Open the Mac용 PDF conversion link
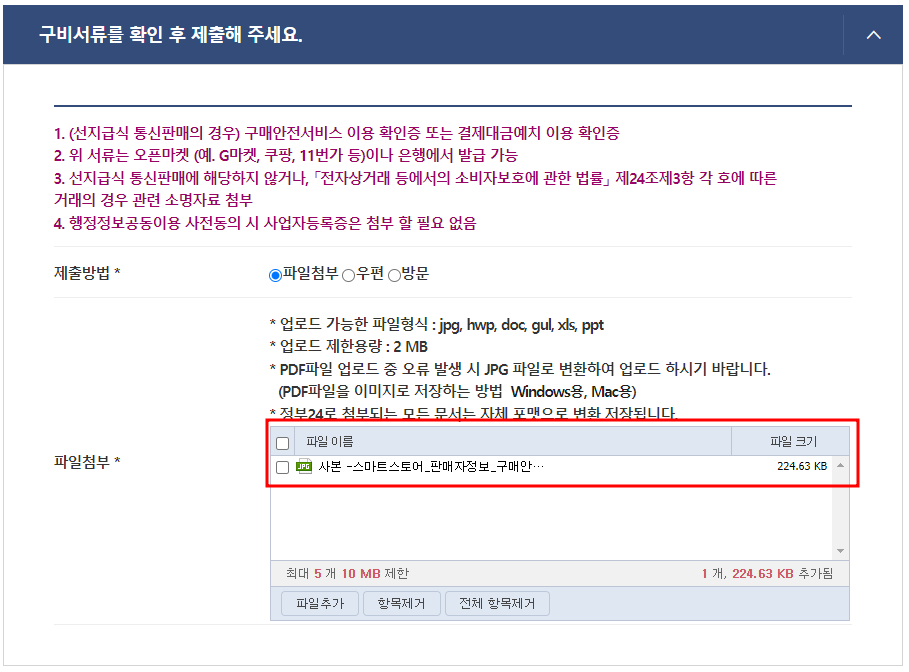The width and height of the screenshot is (909, 672). [611, 392]
